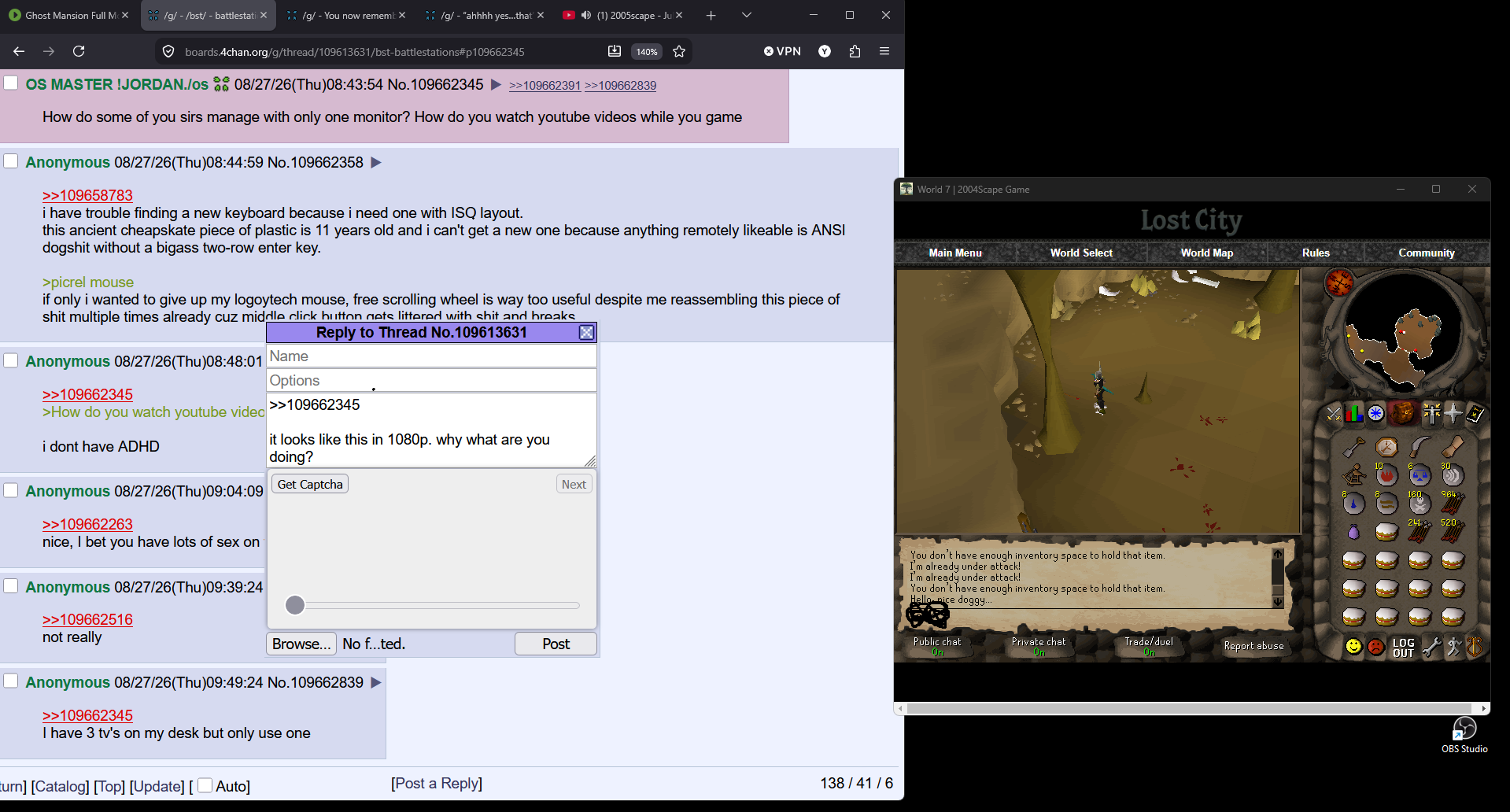Open the Worn Equipment tab in game
Image resolution: width=1510 pixels, height=812 pixels.
[1431, 413]
